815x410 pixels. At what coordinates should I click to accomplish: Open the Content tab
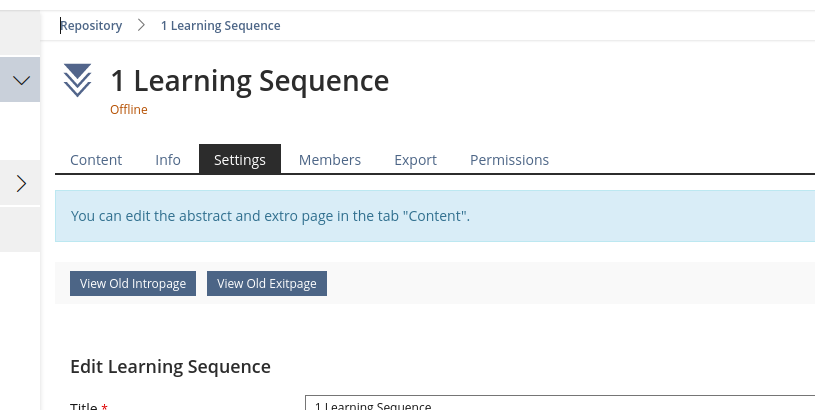point(96,160)
